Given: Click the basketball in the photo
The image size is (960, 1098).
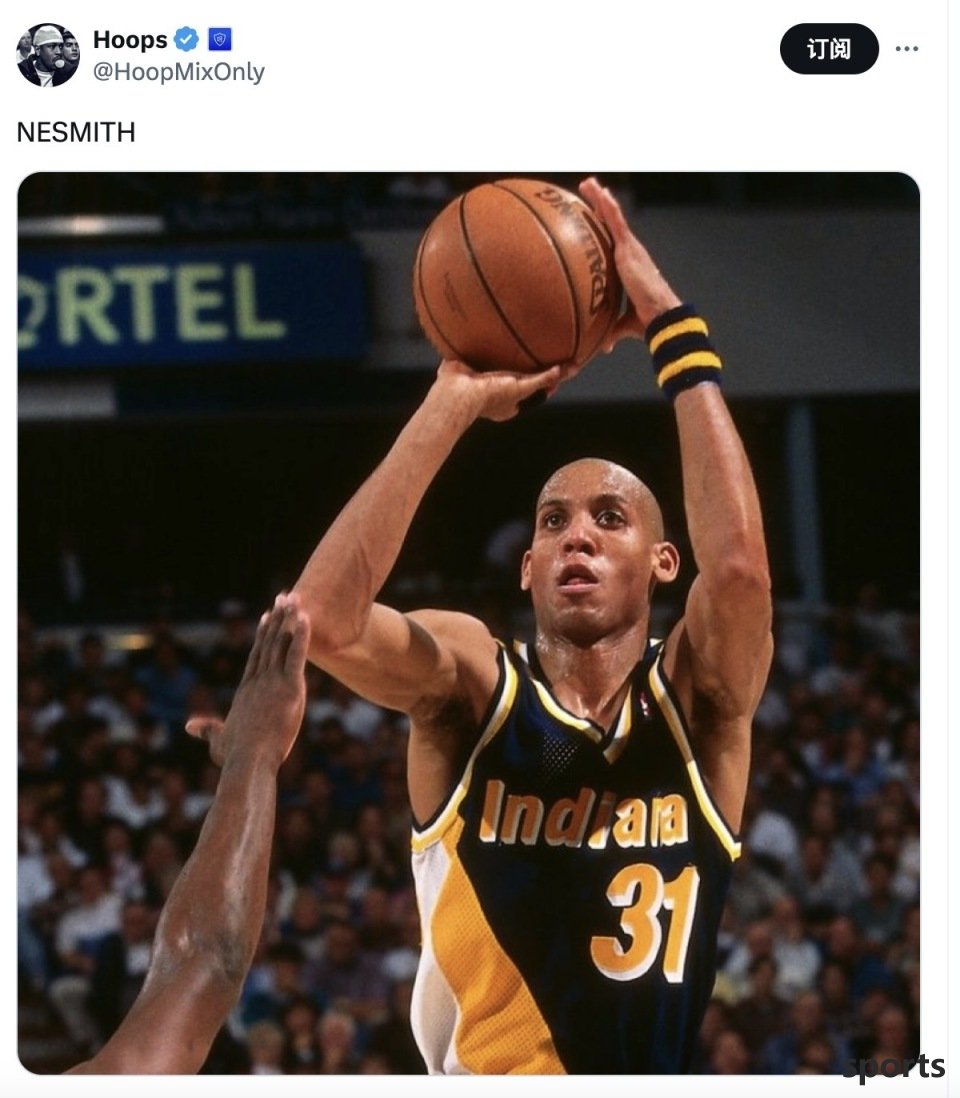Looking at the screenshot, I should pos(518,274).
